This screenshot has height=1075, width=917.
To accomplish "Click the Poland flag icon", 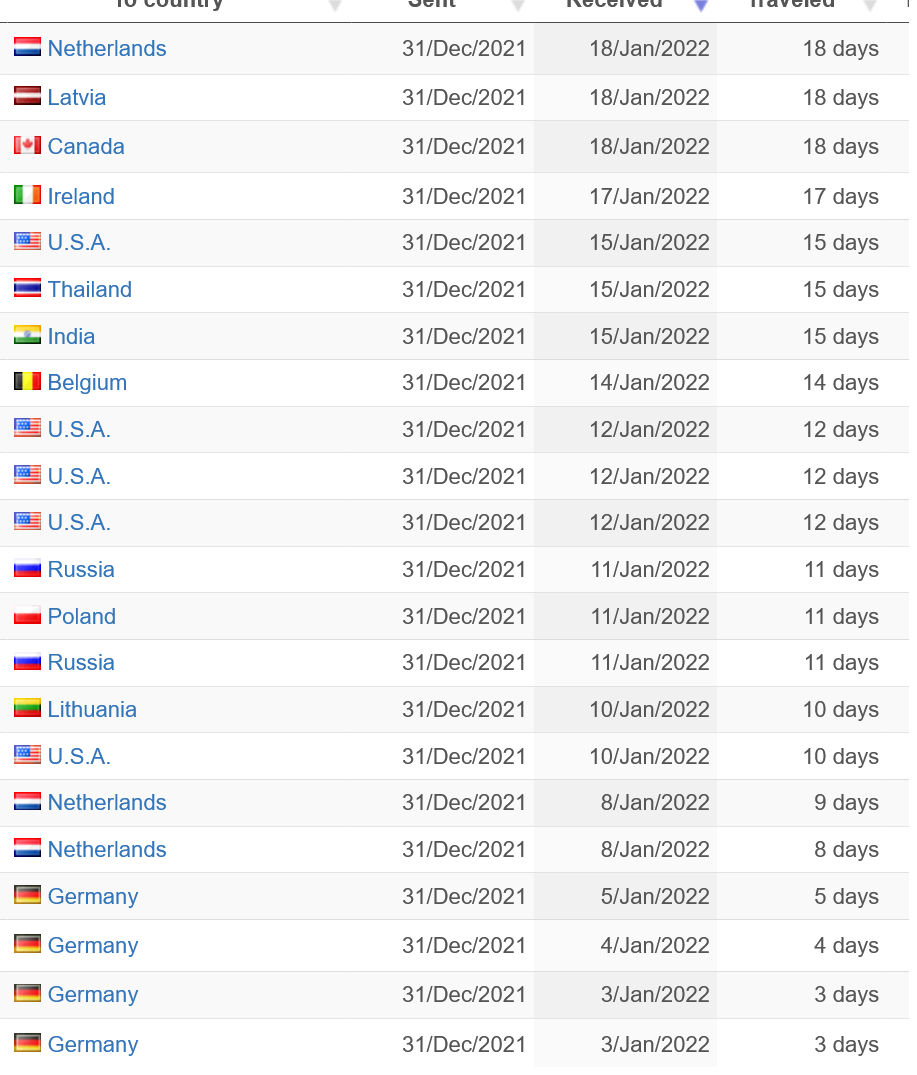I will click(x=27, y=616).
